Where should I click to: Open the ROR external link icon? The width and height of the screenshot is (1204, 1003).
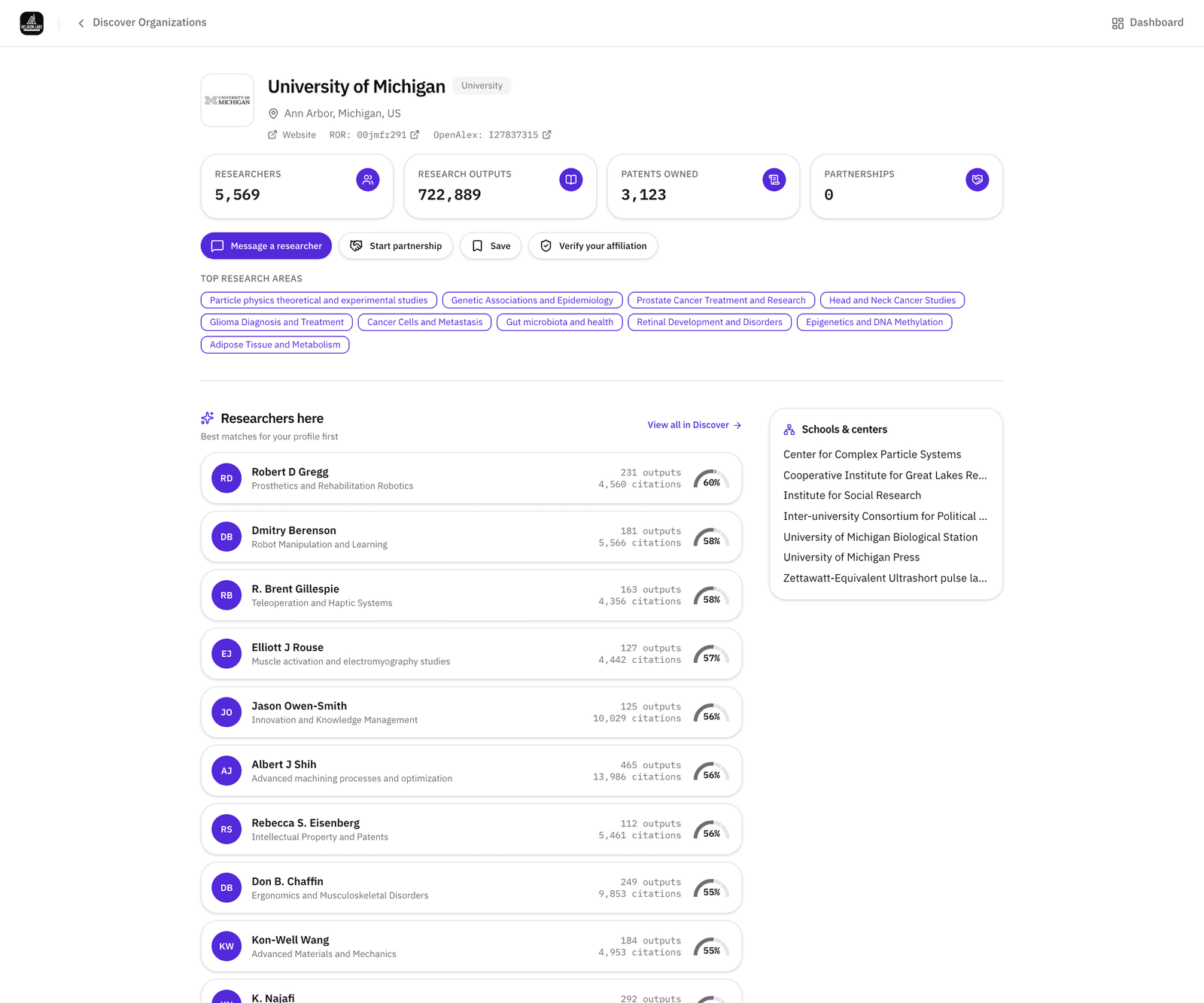(x=415, y=135)
